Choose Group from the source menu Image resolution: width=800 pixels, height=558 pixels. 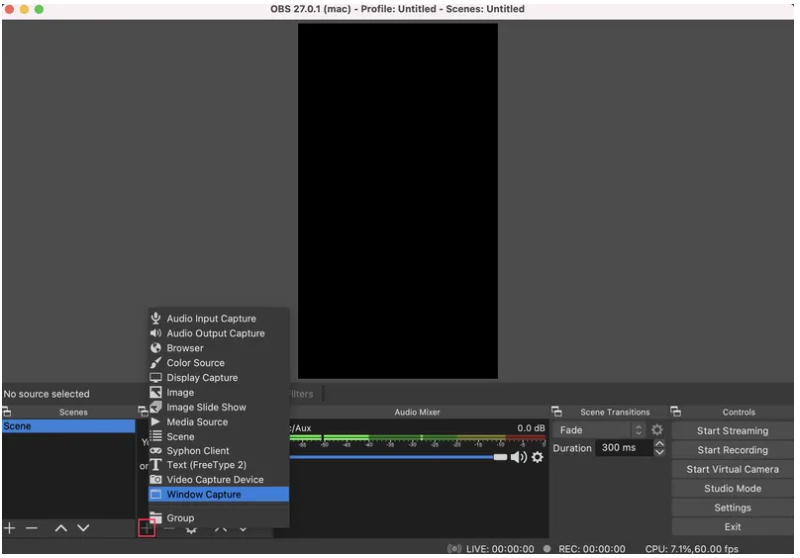[x=218, y=518]
